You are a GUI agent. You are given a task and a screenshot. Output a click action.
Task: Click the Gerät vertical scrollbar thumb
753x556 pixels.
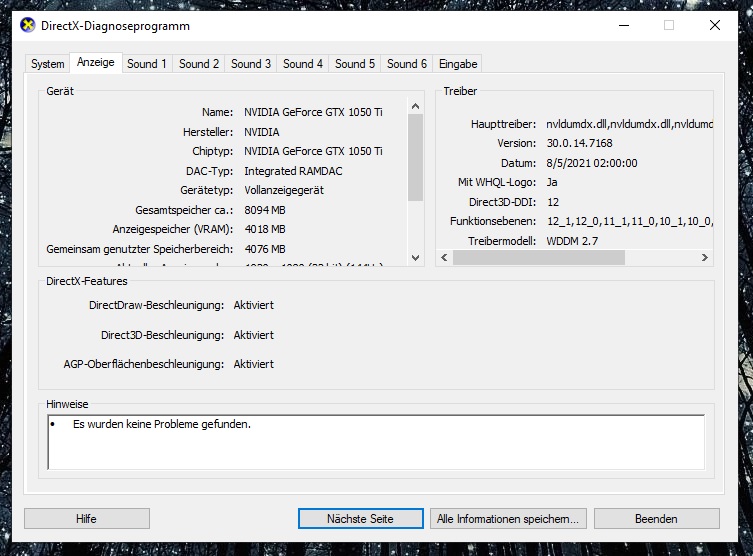(x=415, y=157)
